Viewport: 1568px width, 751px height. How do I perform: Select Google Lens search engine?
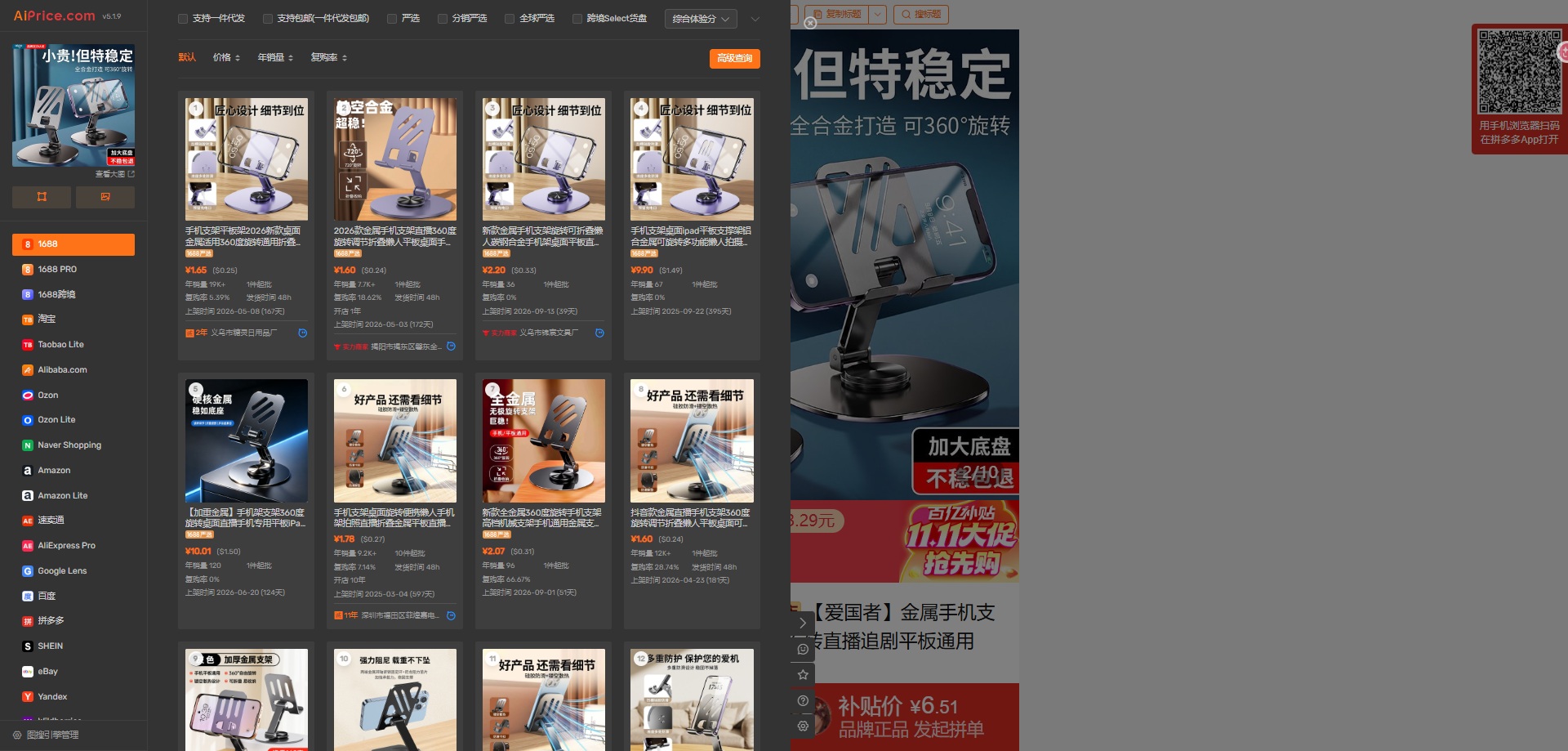click(x=73, y=571)
